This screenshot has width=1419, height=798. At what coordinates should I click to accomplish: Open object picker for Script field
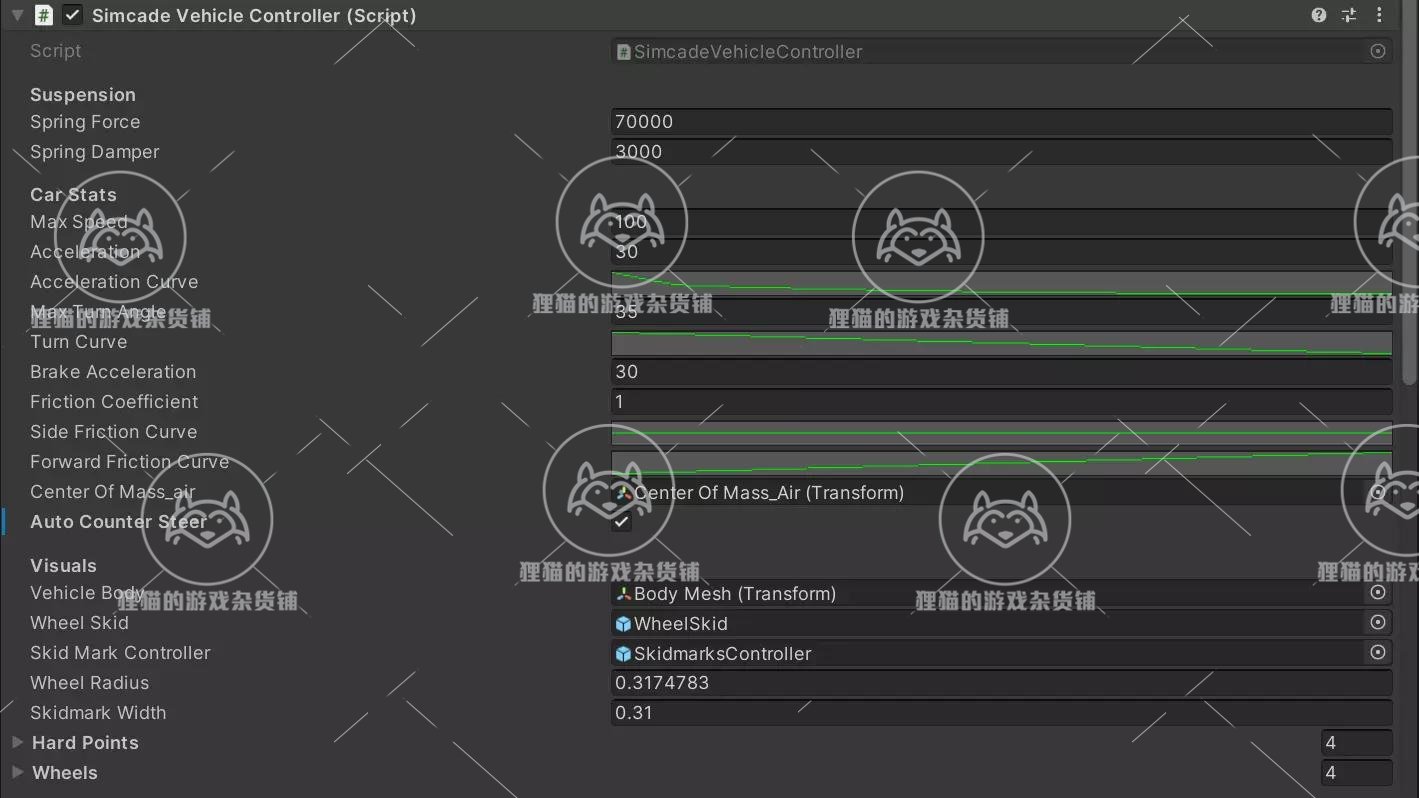pyautogui.click(x=1378, y=51)
